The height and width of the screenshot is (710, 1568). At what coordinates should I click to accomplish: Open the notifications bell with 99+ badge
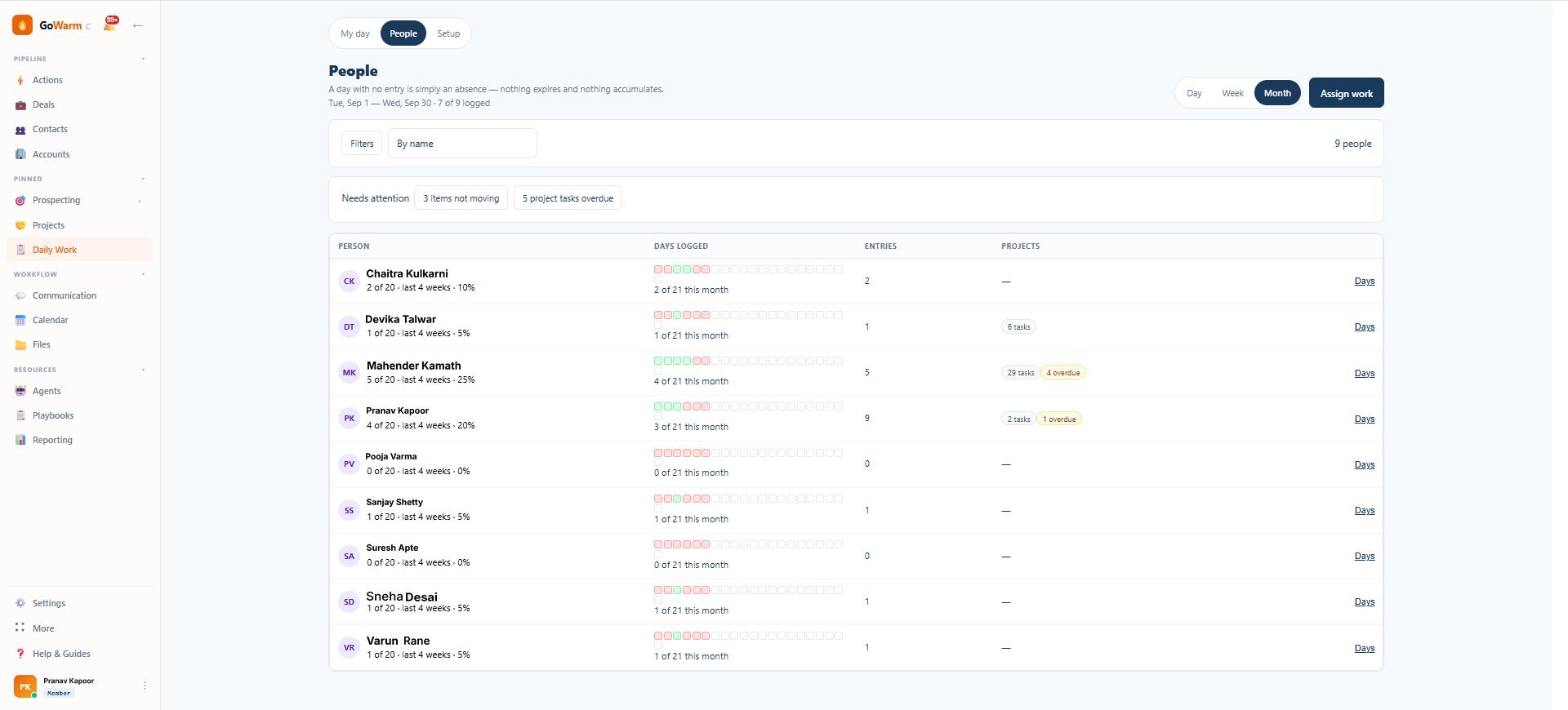(110, 24)
